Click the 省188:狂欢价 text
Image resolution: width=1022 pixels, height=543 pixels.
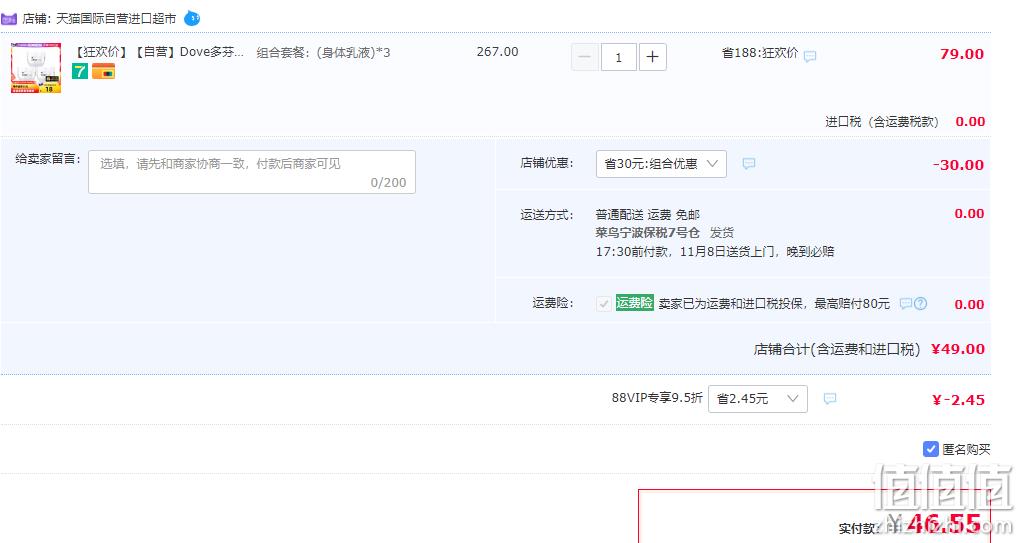point(759,53)
